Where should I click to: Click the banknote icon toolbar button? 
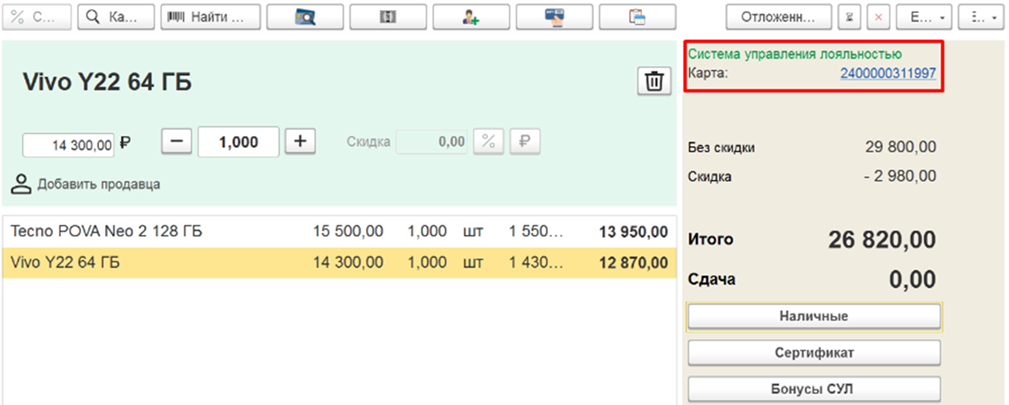coord(388,17)
